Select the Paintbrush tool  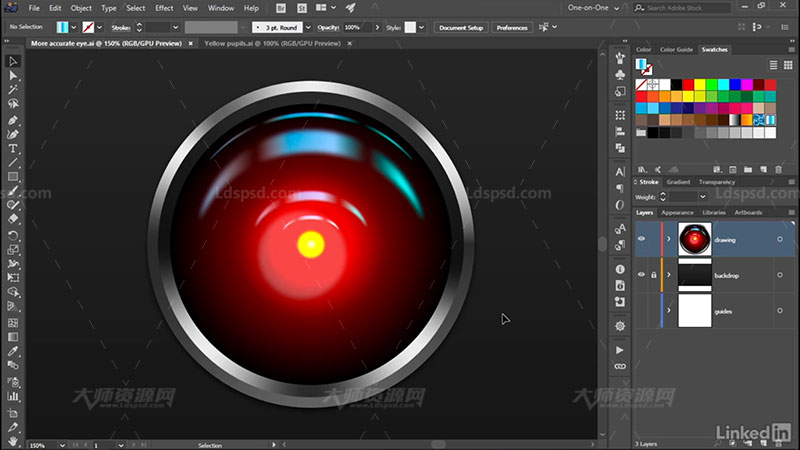13,191
